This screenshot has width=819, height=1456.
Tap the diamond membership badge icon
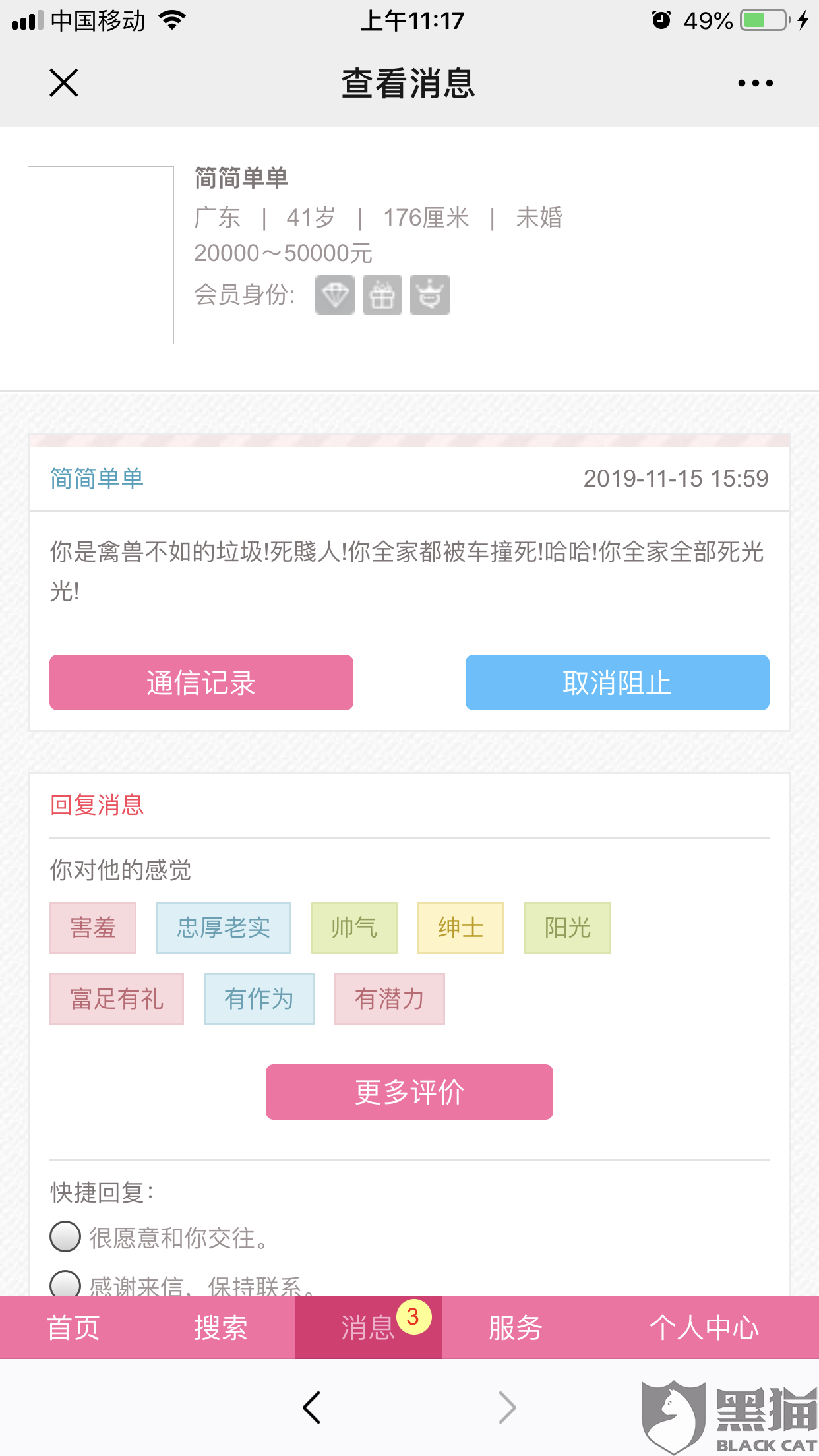[335, 295]
